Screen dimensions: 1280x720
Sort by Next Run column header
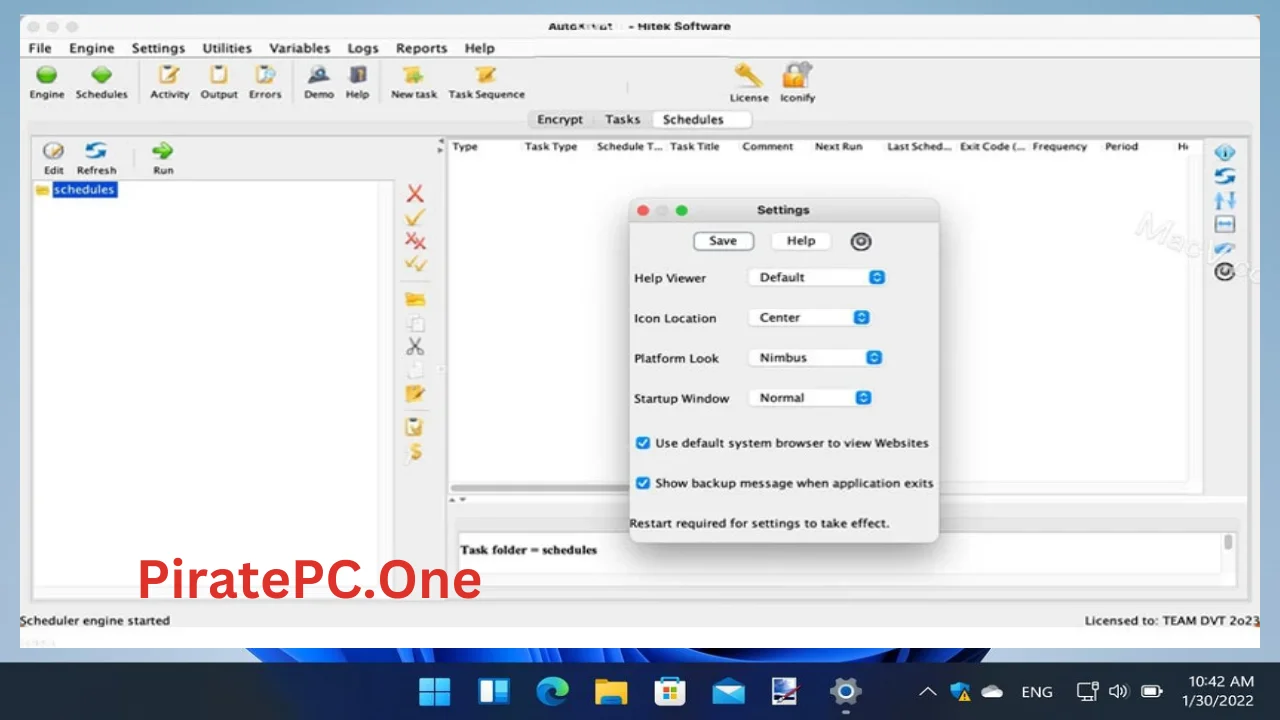(x=838, y=147)
